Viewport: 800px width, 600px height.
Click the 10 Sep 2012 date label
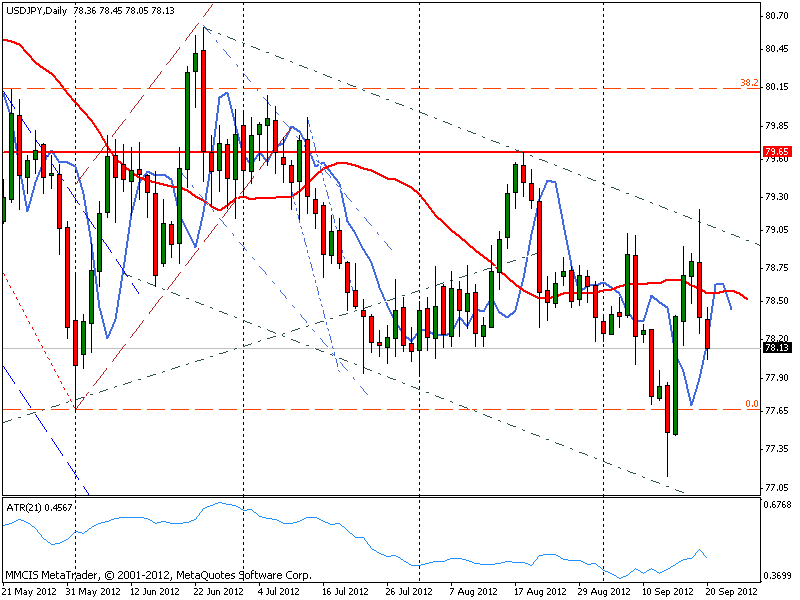click(x=667, y=592)
